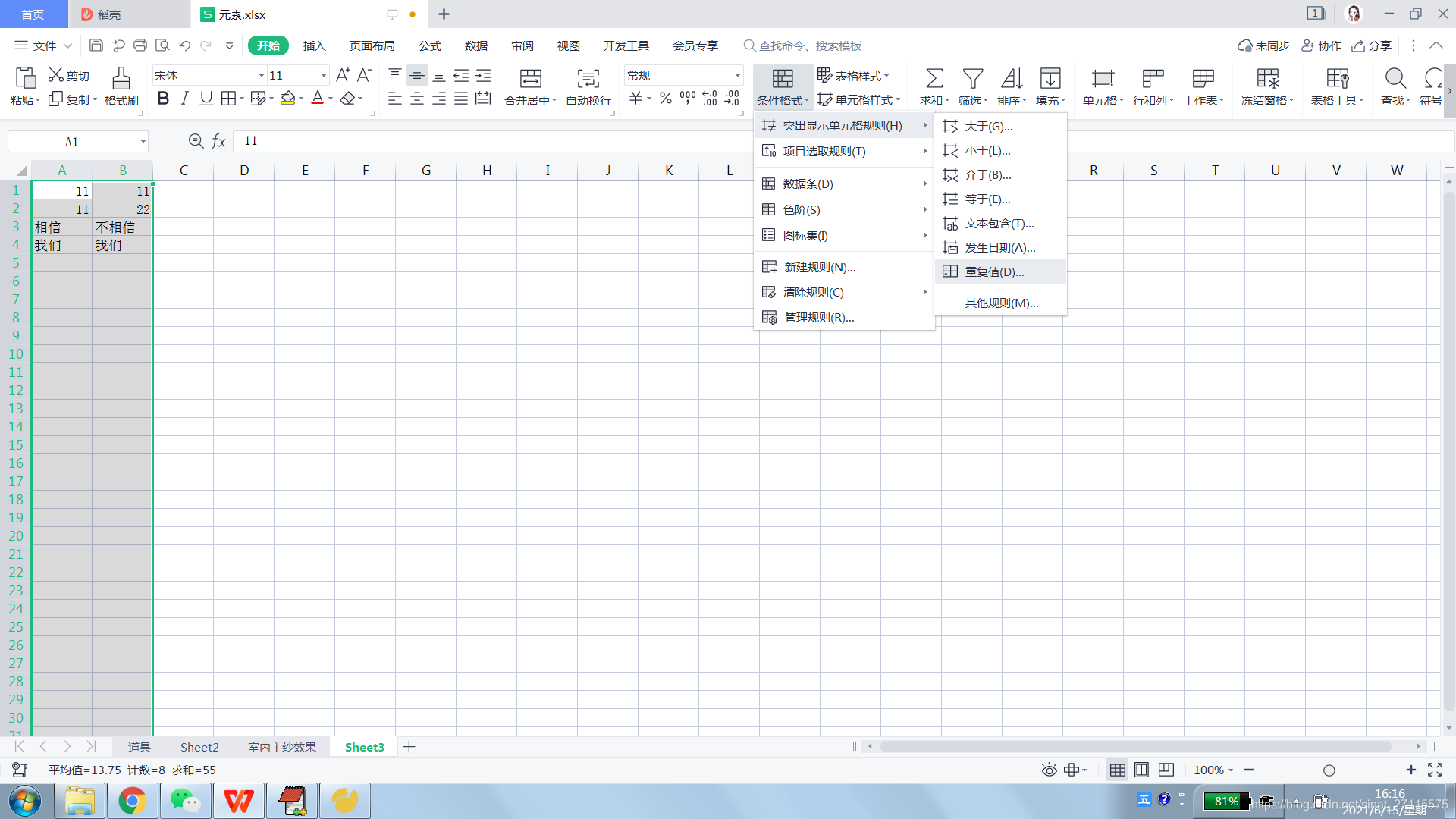Expand the number format combo box
The height and width of the screenshot is (819, 1456).
pos(737,76)
